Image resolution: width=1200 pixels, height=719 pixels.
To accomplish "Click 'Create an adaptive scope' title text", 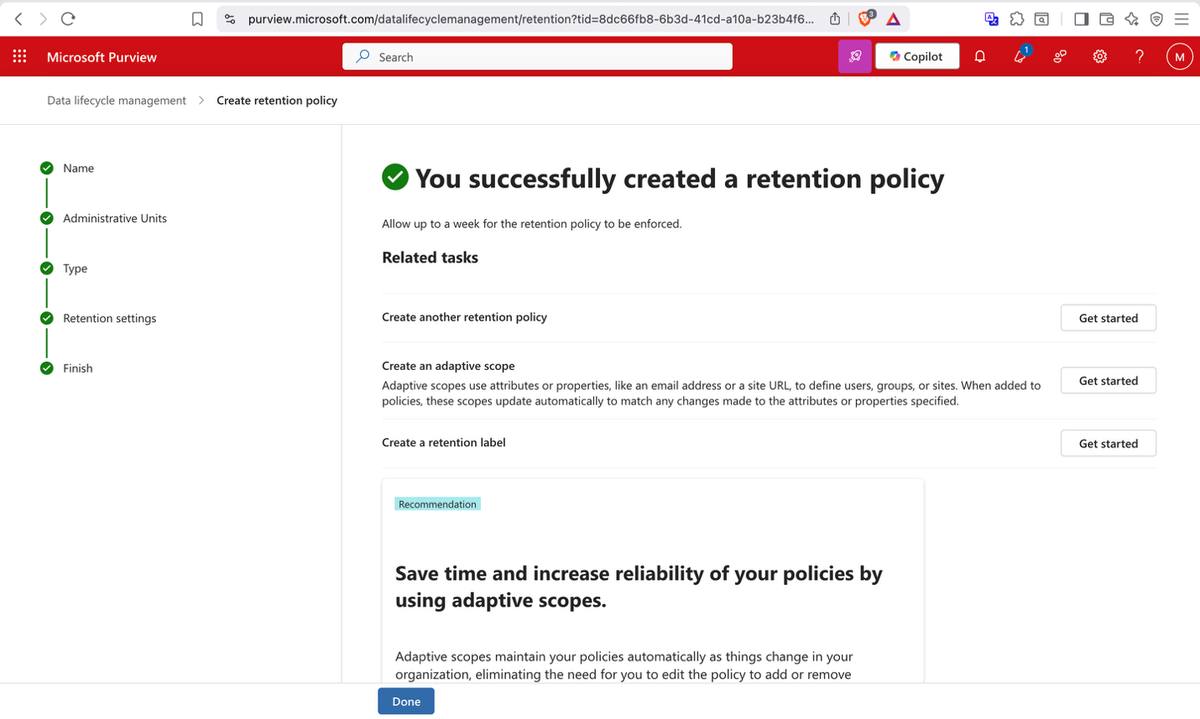I will [x=448, y=366].
